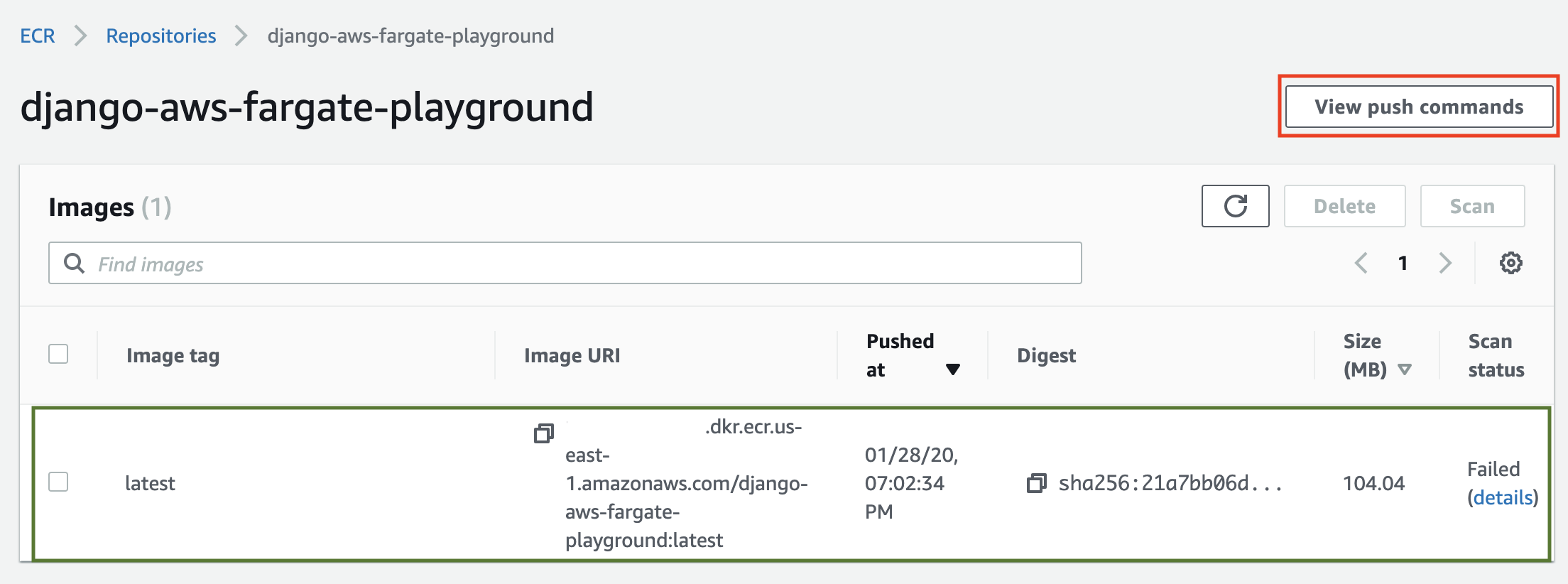Click the latest image tag text
The height and width of the screenshot is (584, 1568).
pyautogui.click(x=150, y=483)
